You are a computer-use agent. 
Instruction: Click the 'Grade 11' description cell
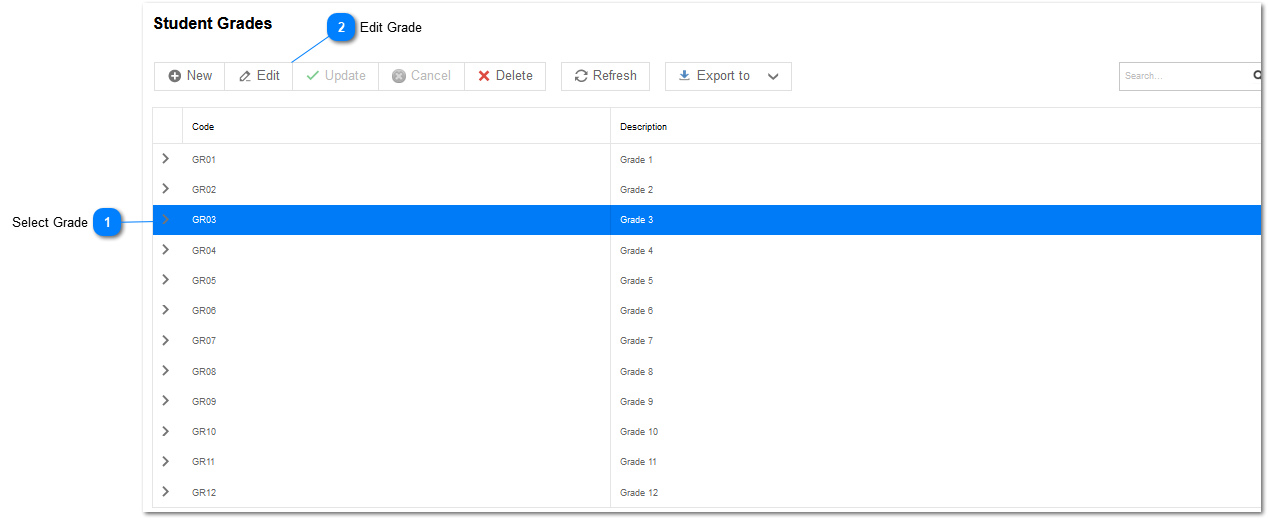coord(936,462)
